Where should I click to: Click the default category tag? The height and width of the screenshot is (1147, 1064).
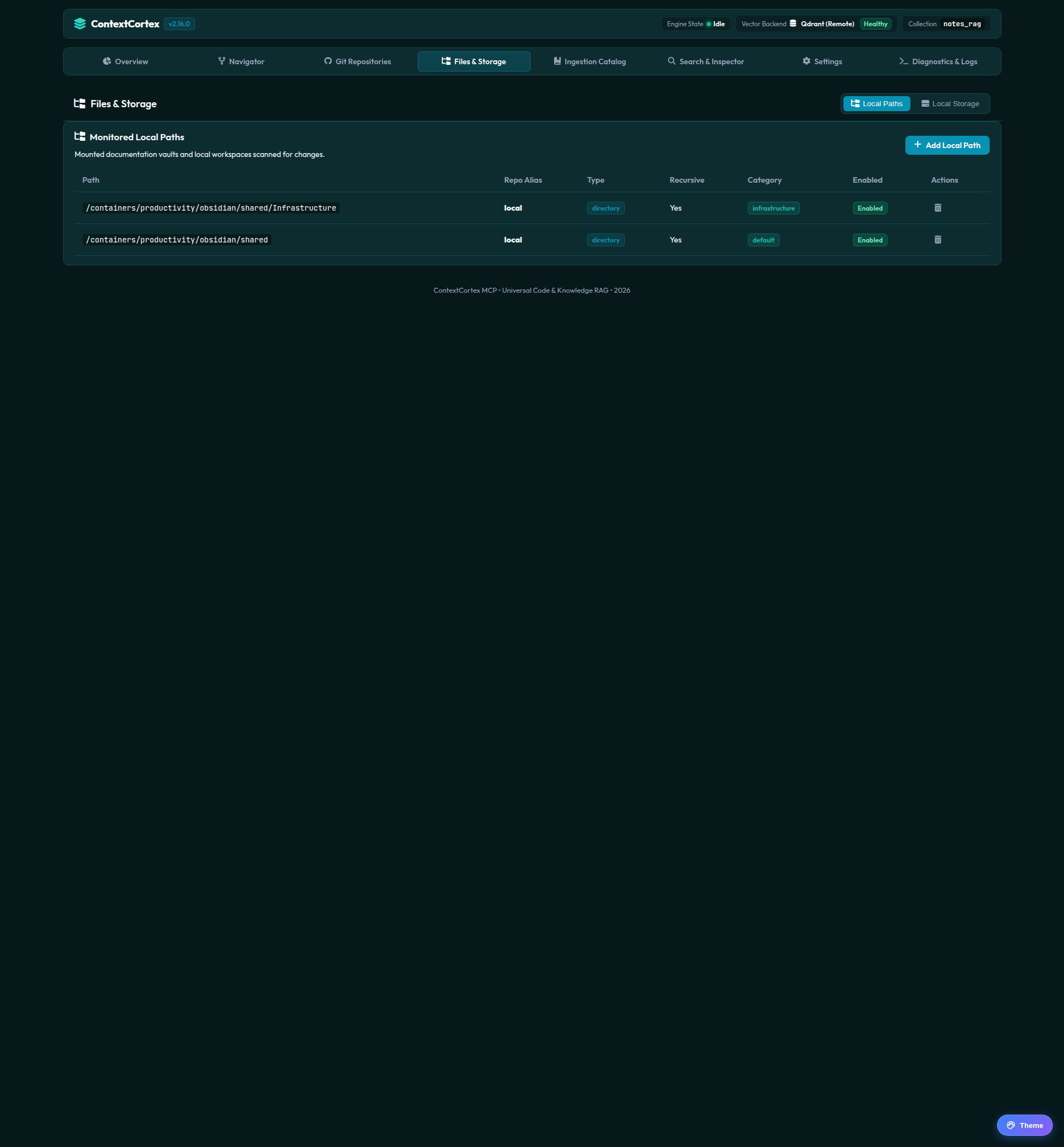[764, 240]
